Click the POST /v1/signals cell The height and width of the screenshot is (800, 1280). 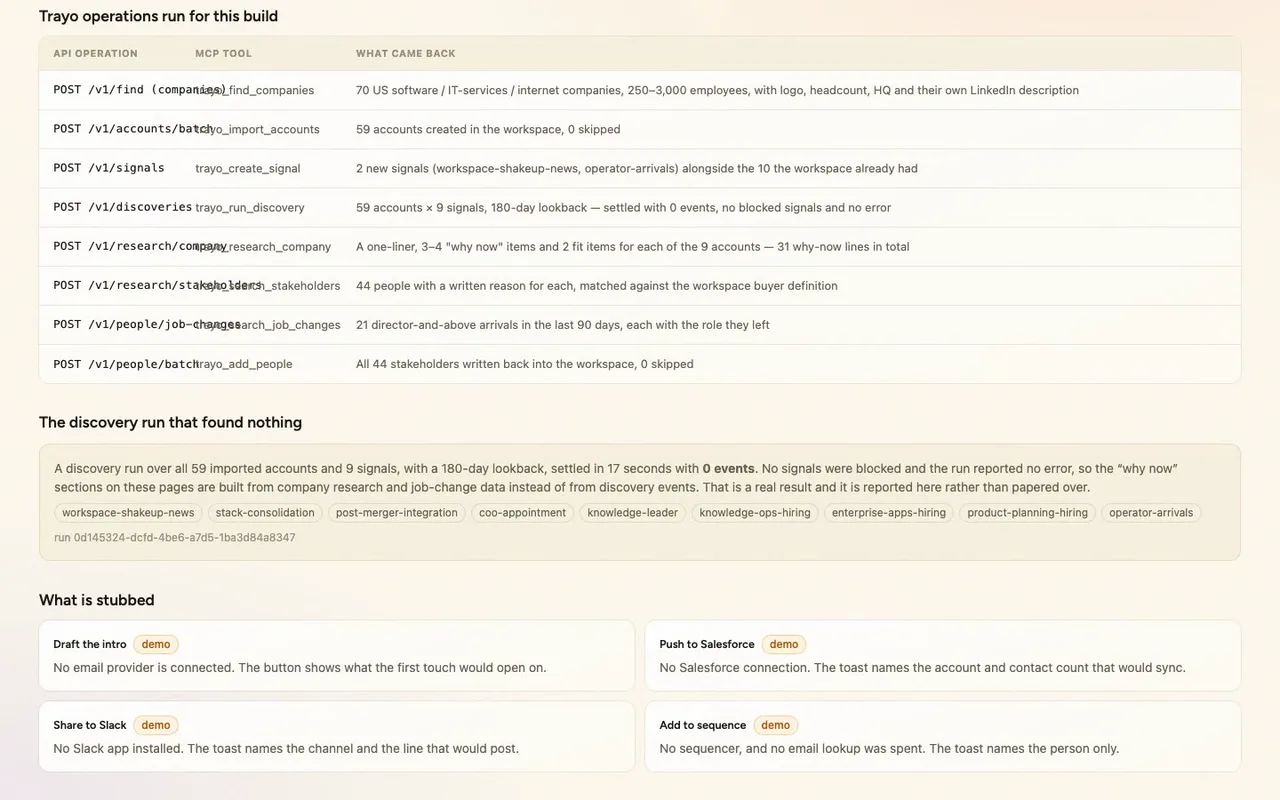coord(109,168)
